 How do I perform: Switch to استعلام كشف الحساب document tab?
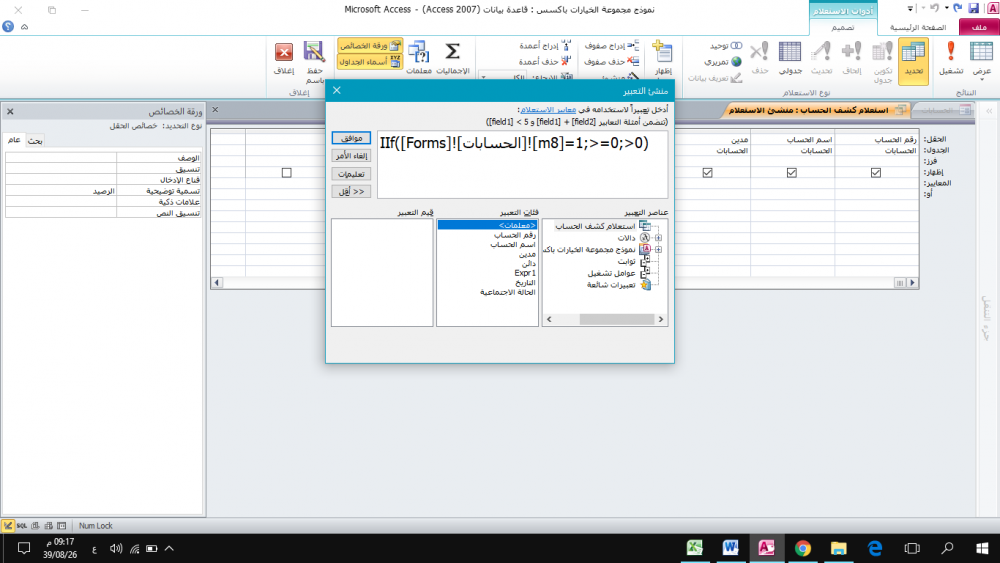click(x=814, y=110)
